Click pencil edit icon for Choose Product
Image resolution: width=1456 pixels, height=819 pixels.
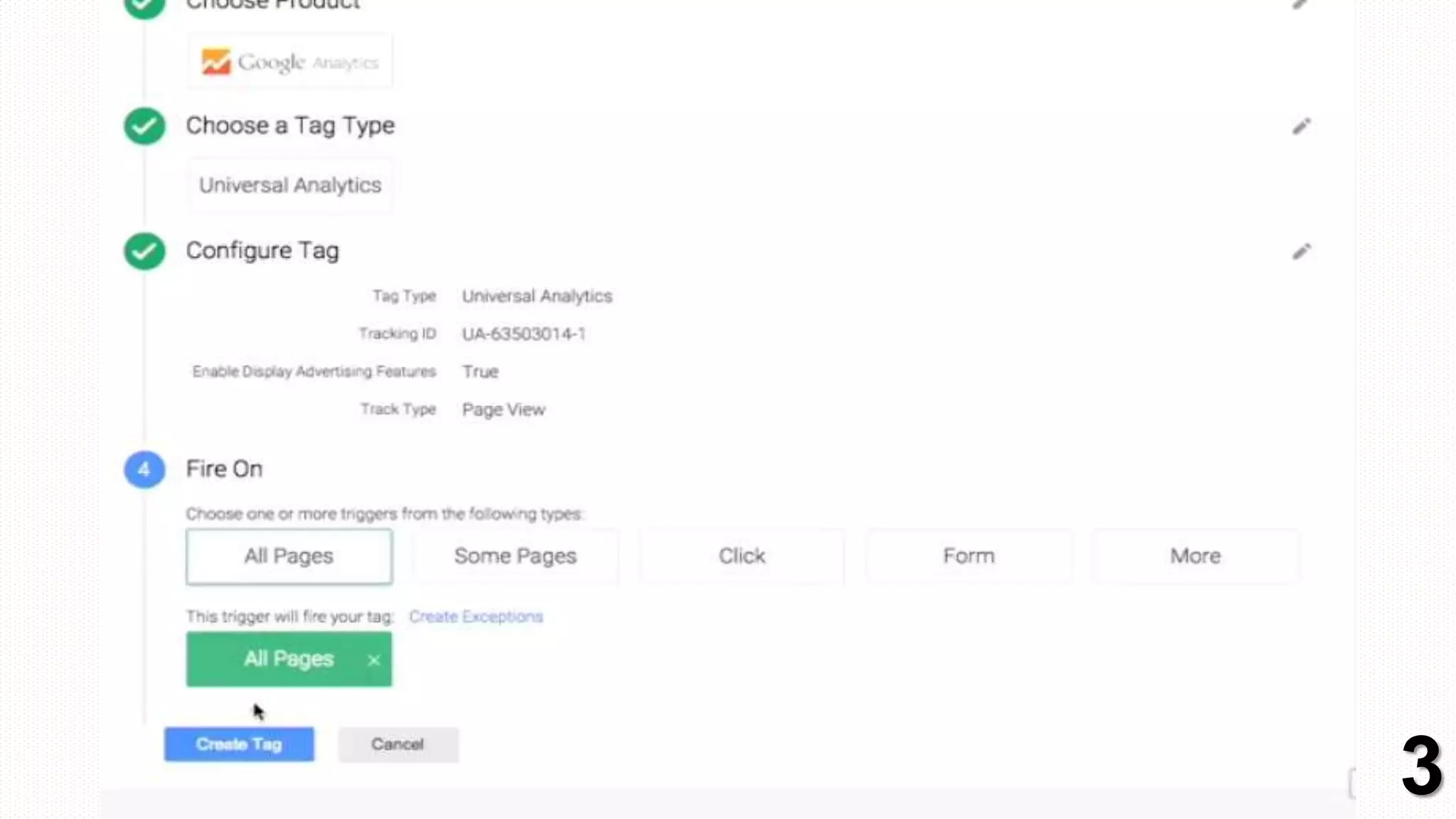click(x=1300, y=4)
